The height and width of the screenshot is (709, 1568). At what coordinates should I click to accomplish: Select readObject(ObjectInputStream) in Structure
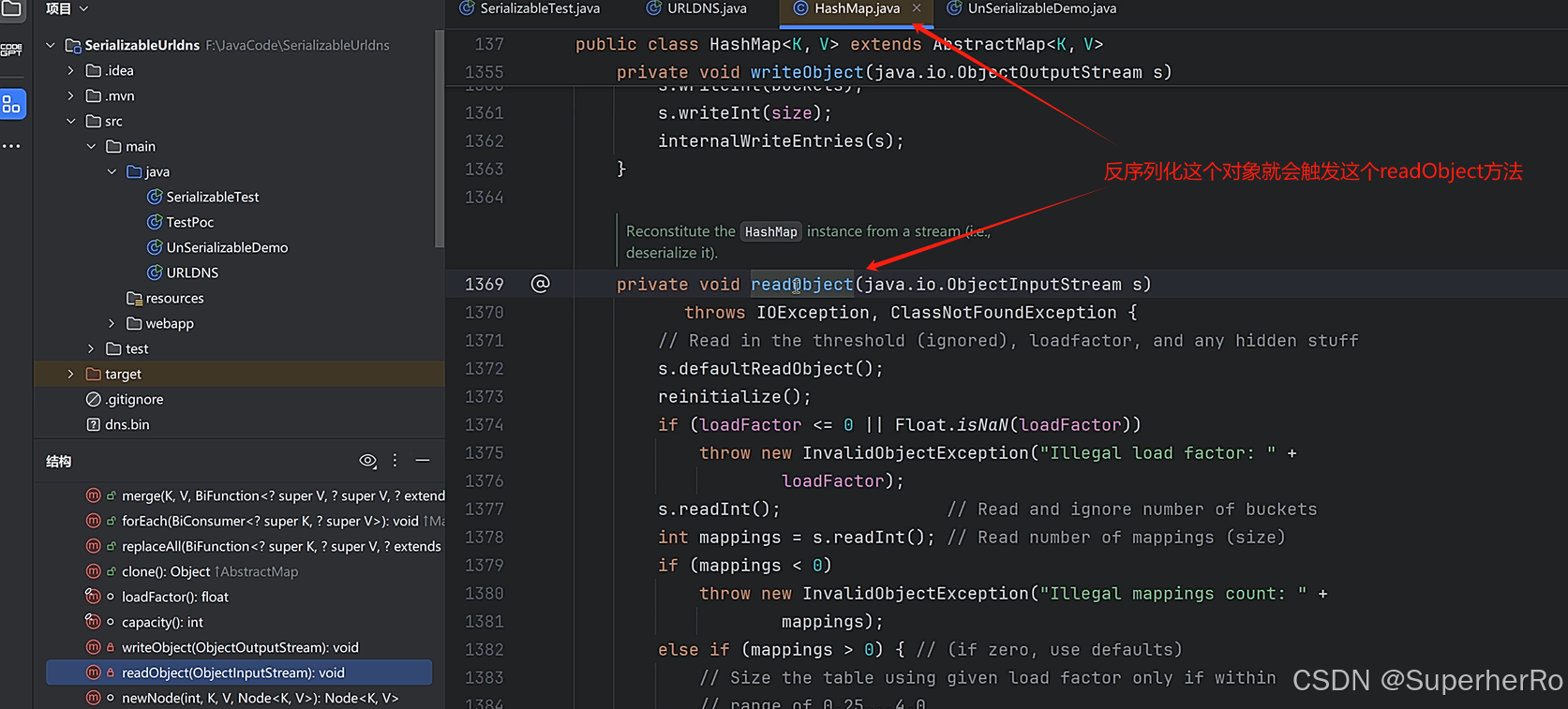pos(239,672)
